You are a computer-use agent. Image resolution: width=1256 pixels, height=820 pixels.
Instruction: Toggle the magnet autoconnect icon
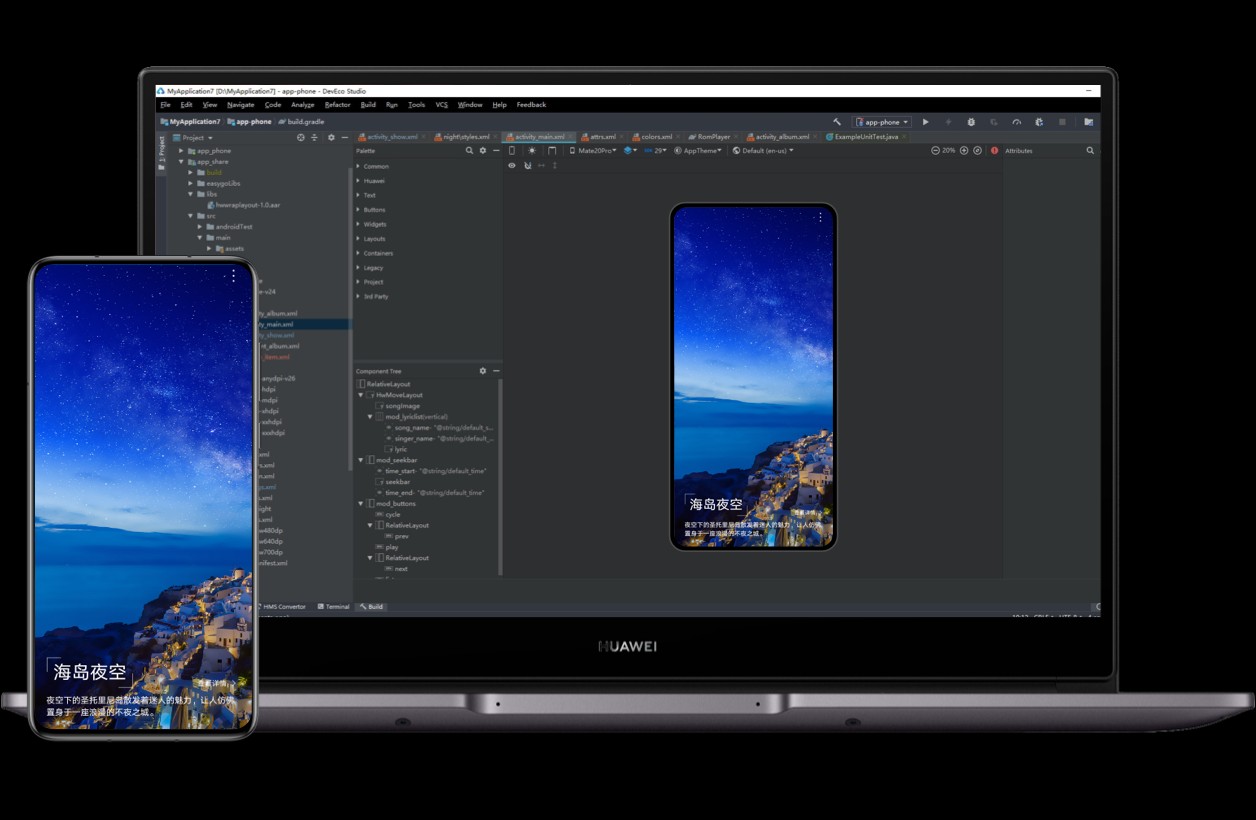(x=527, y=166)
